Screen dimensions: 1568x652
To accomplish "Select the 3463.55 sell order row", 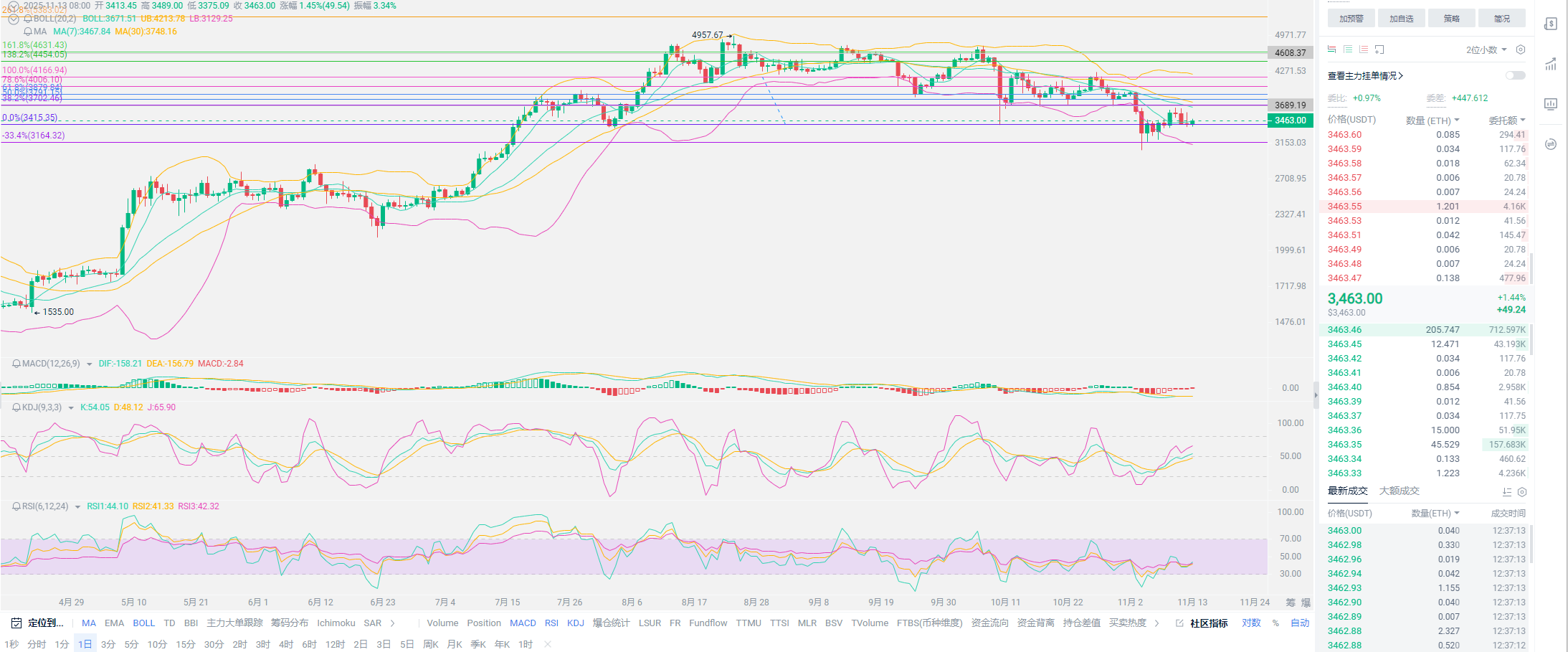I will tap(1425, 207).
